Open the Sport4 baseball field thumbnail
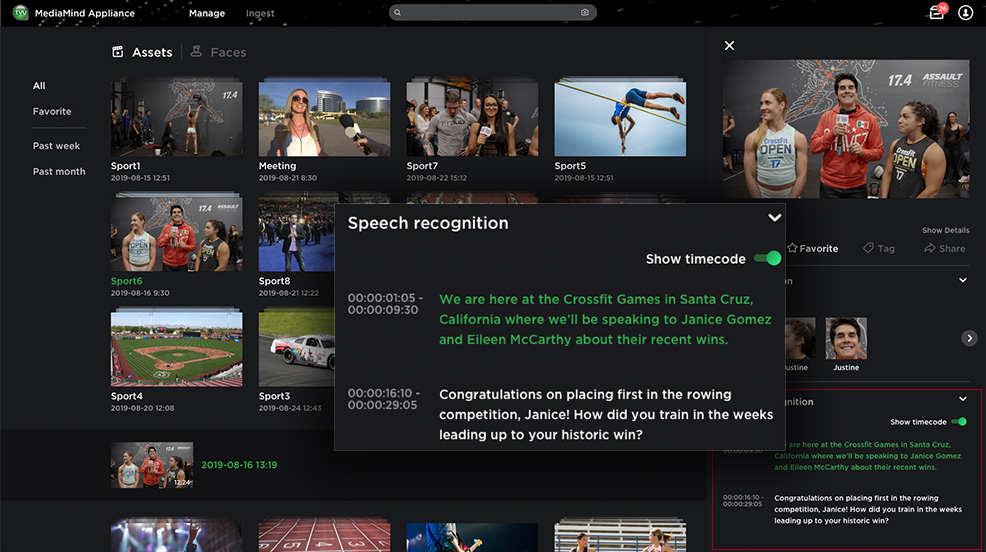The height and width of the screenshot is (552, 986). point(177,347)
